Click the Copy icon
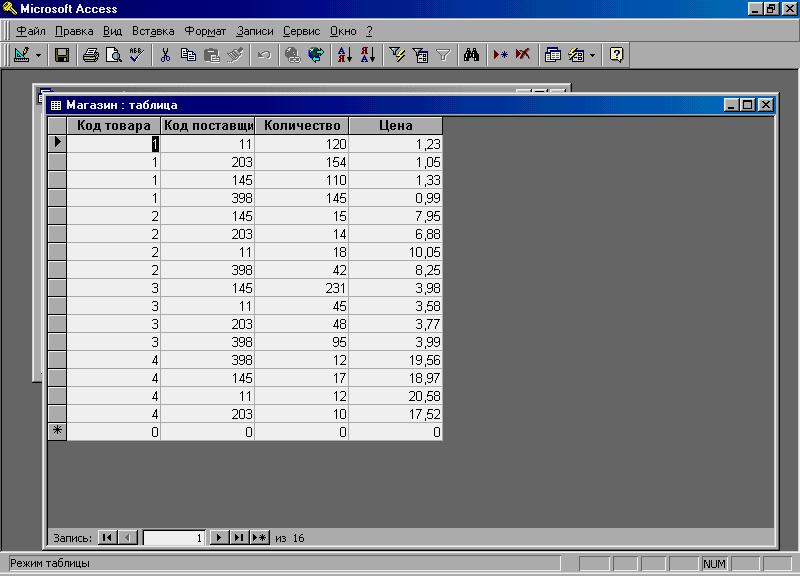 (188, 55)
